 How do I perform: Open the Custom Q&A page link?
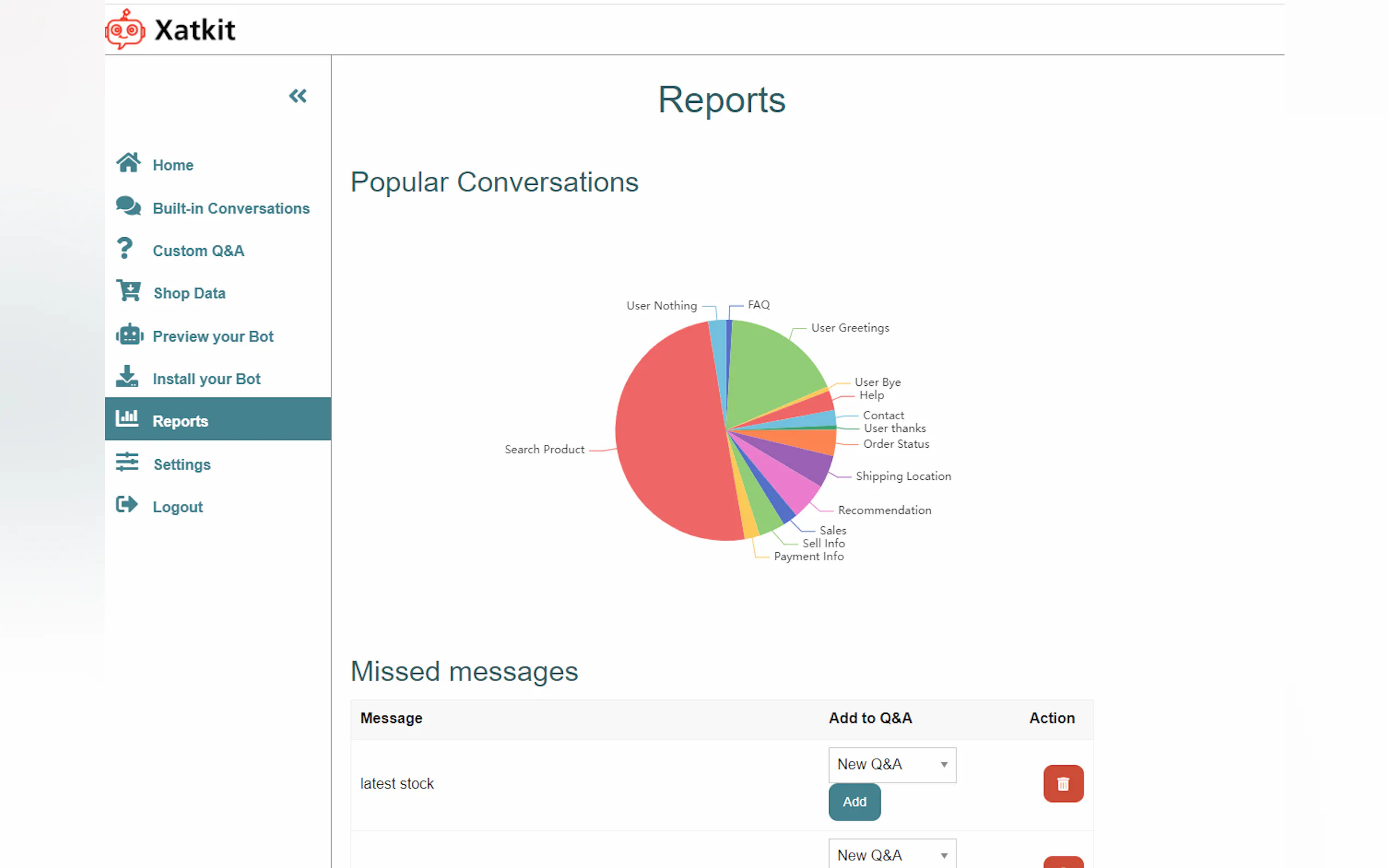coord(198,251)
